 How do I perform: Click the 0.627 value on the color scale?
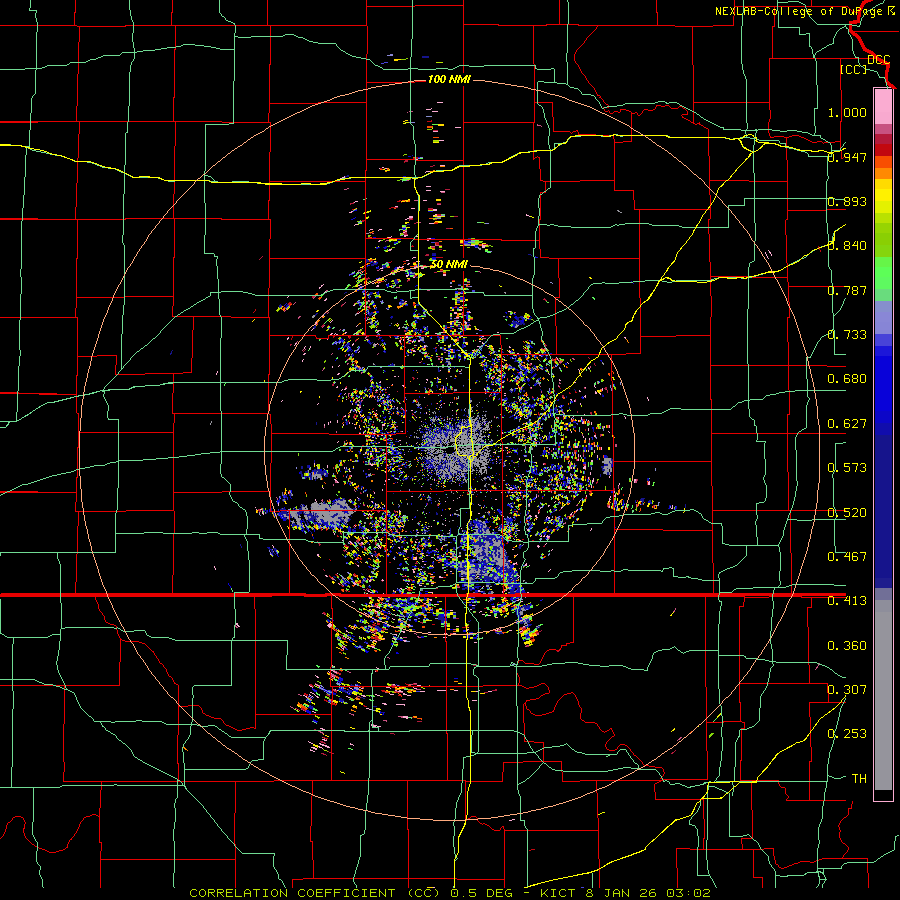pyautogui.click(x=847, y=424)
